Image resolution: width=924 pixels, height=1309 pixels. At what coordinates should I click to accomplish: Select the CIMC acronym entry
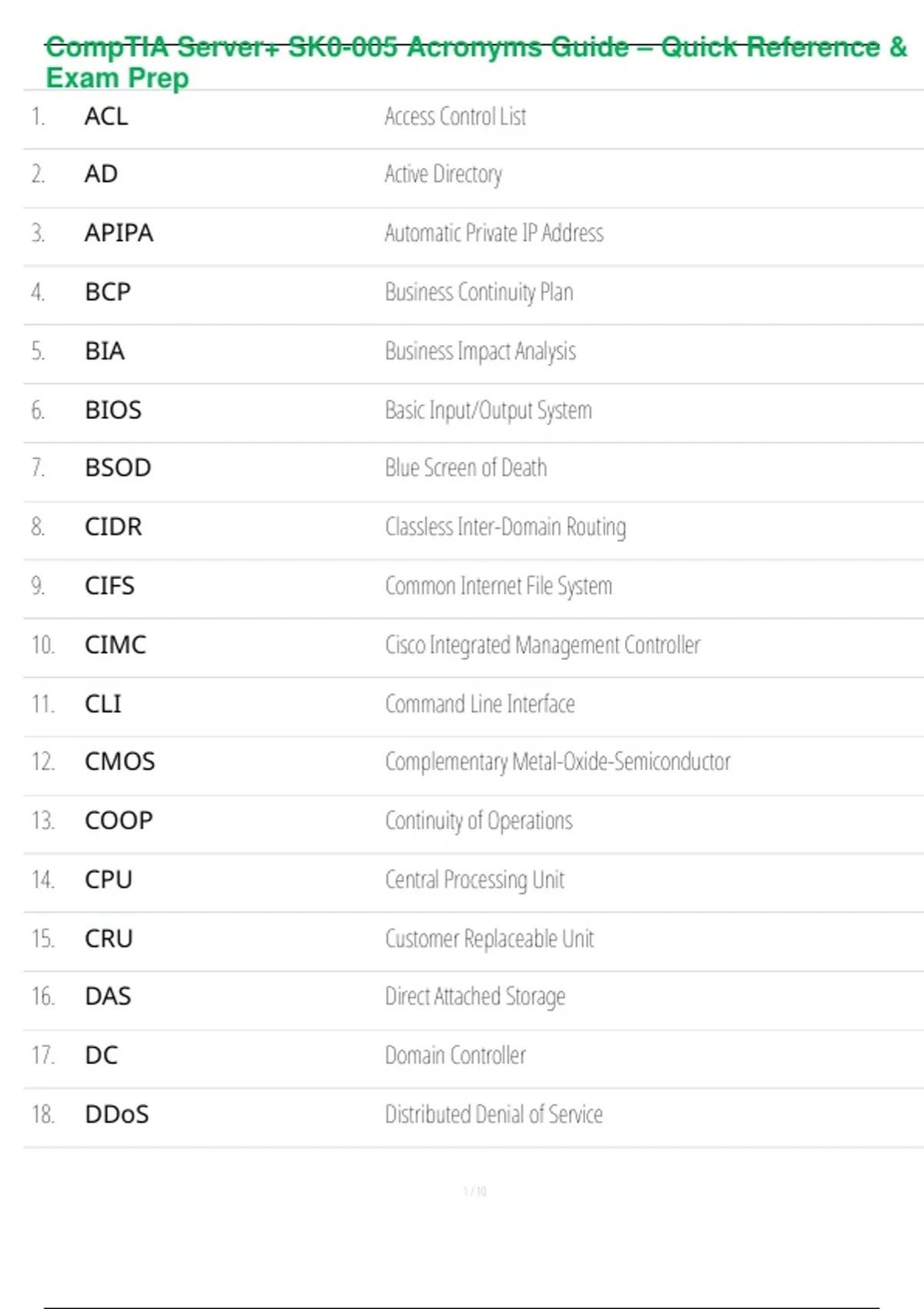point(115,644)
